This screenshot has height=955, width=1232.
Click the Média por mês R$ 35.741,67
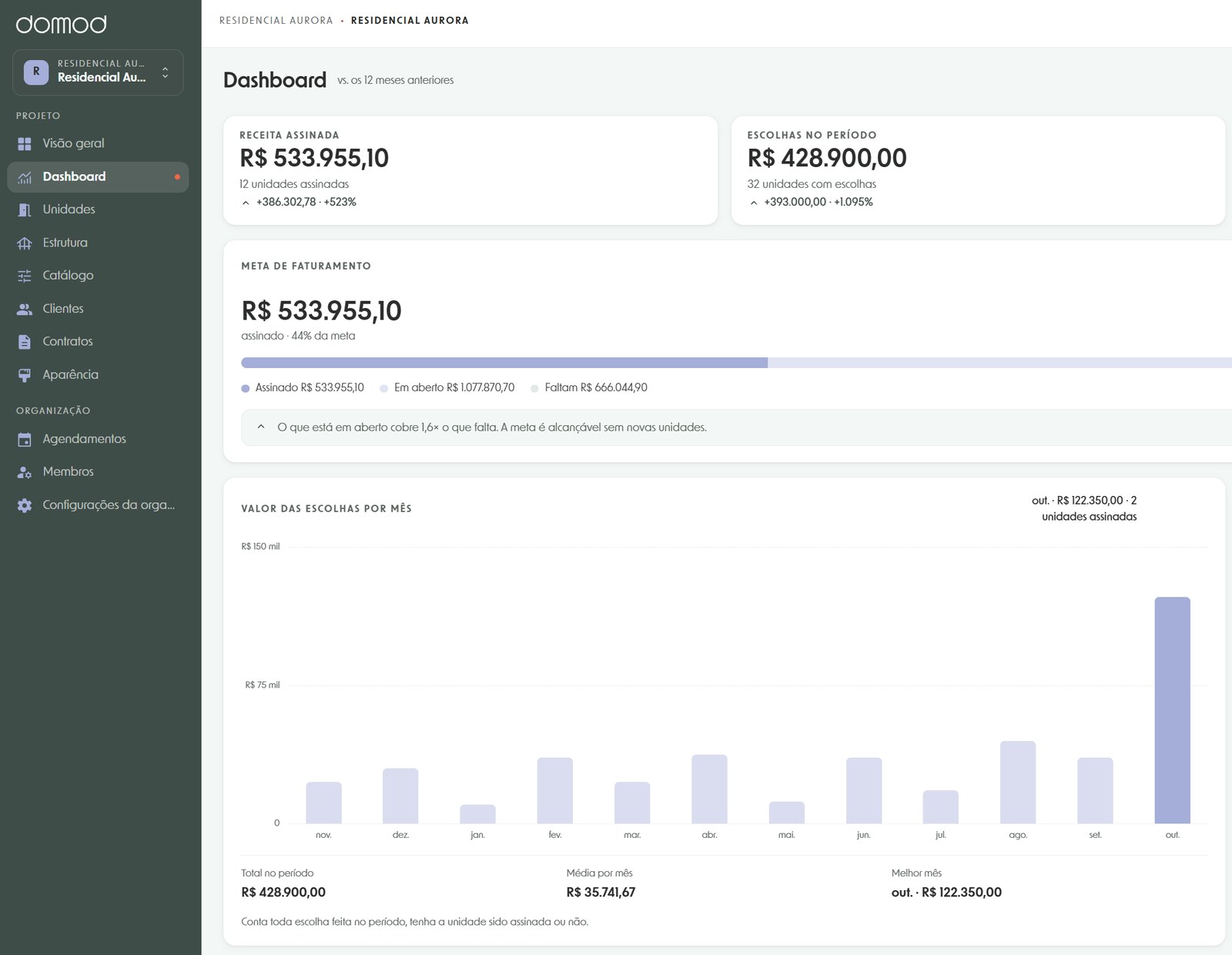[x=601, y=893]
